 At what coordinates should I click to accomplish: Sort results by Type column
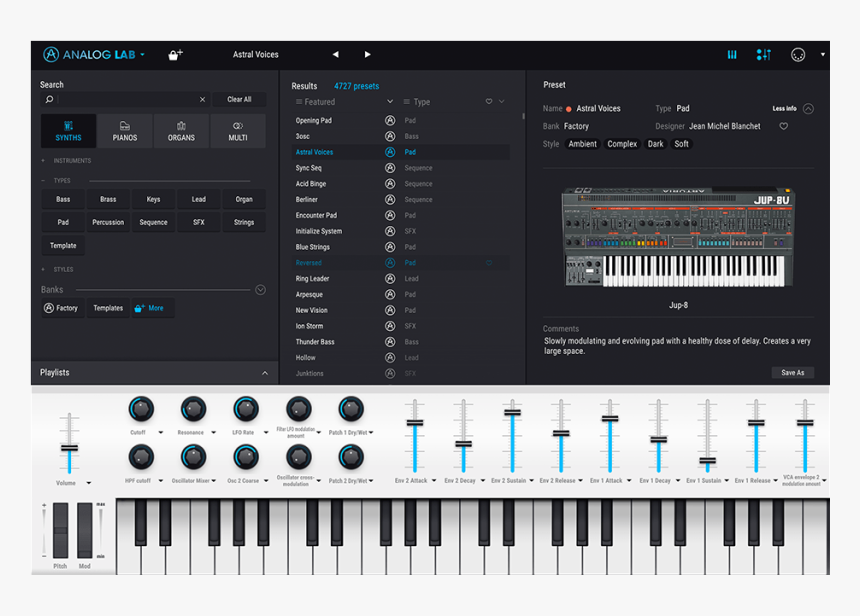417,102
